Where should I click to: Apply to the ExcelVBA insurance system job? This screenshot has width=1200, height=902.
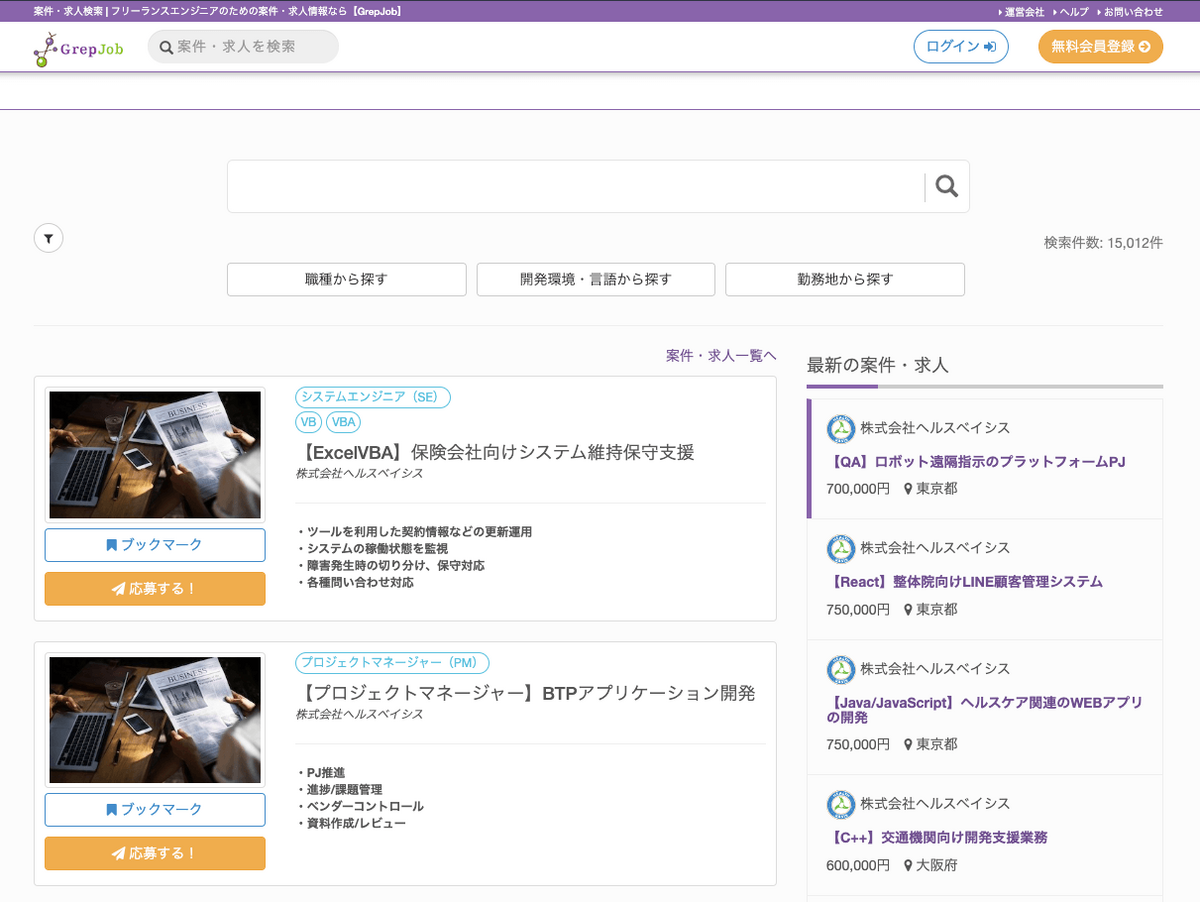pyautogui.click(x=155, y=589)
